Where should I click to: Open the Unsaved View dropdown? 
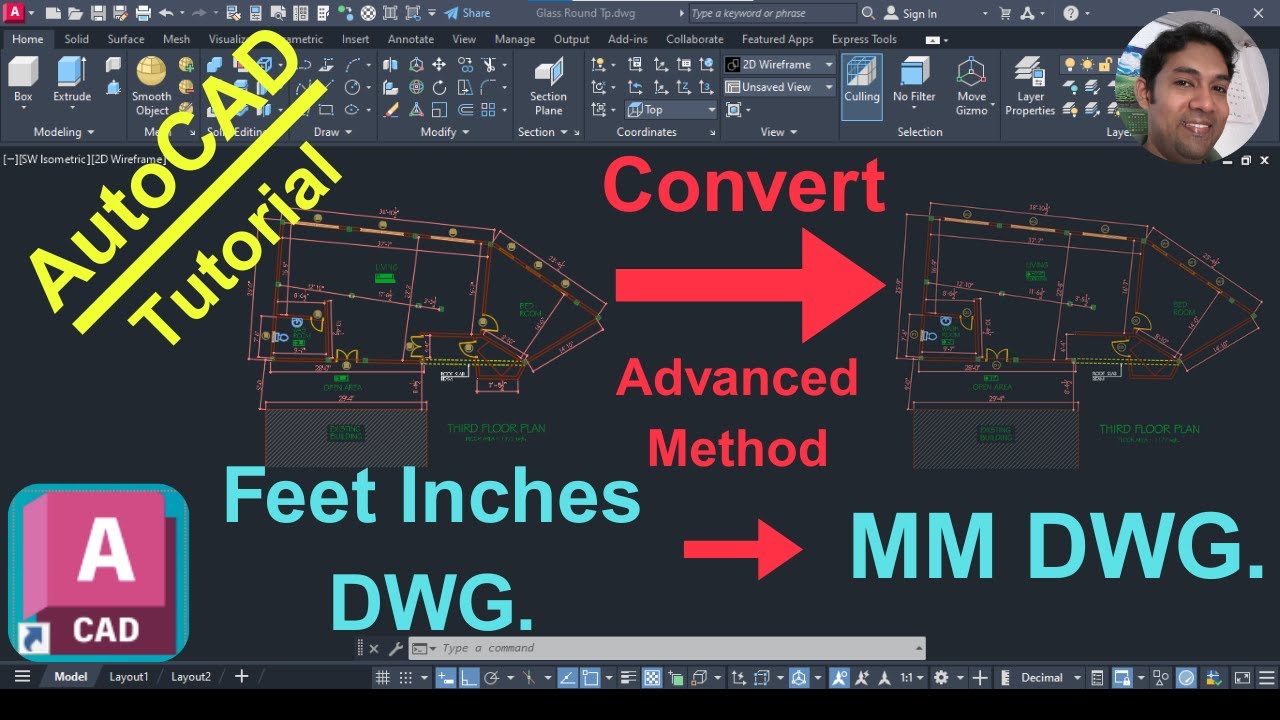pyautogui.click(x=779, y=87)
